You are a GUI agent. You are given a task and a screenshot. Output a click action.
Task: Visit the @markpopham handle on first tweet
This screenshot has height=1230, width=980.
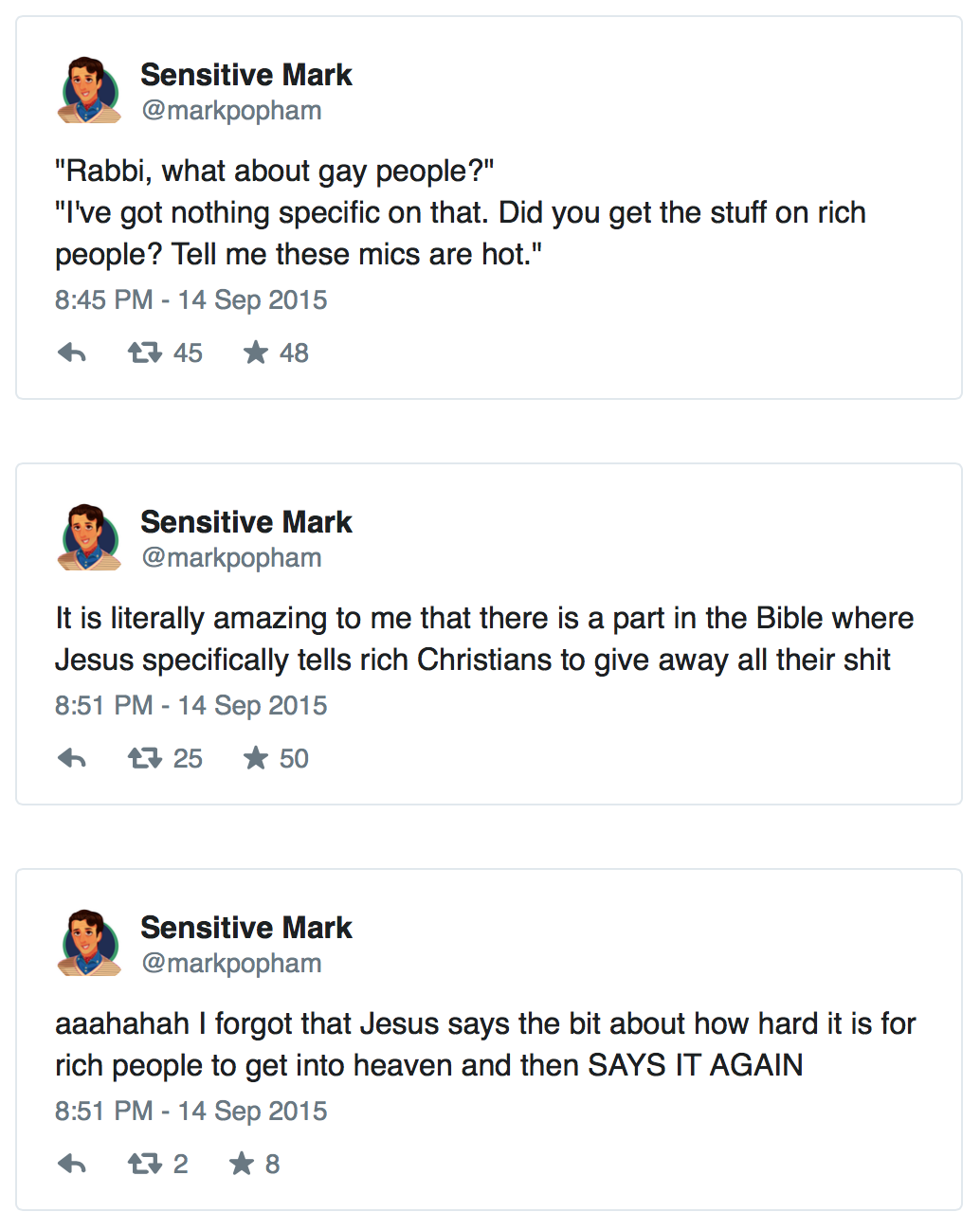click(x=231, y=111)
